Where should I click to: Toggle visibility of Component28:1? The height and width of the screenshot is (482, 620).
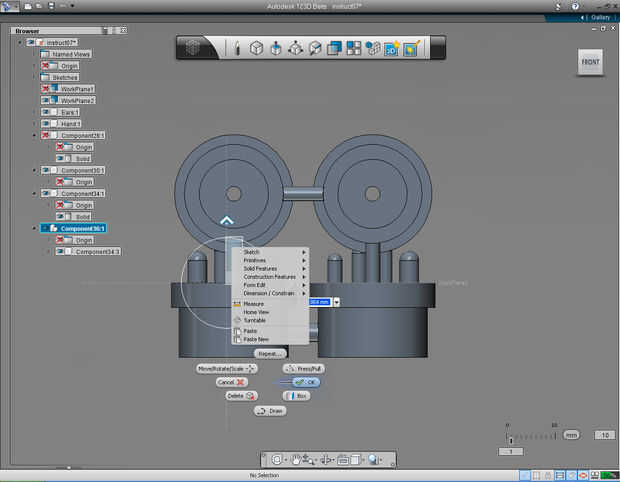(x=46, y=135)
